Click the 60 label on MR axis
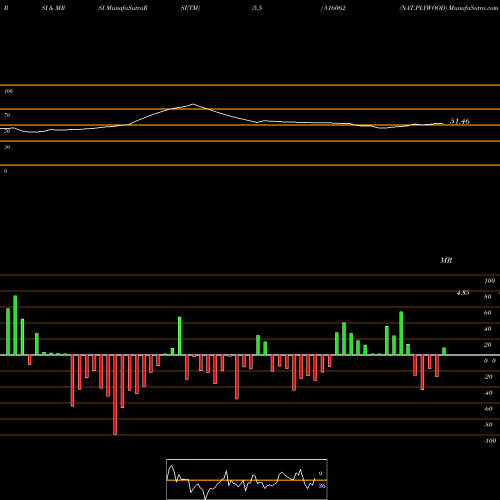Image resolution: width=500 pixels, height=500 pixels. pyautogui.click(x=488, y=313)
